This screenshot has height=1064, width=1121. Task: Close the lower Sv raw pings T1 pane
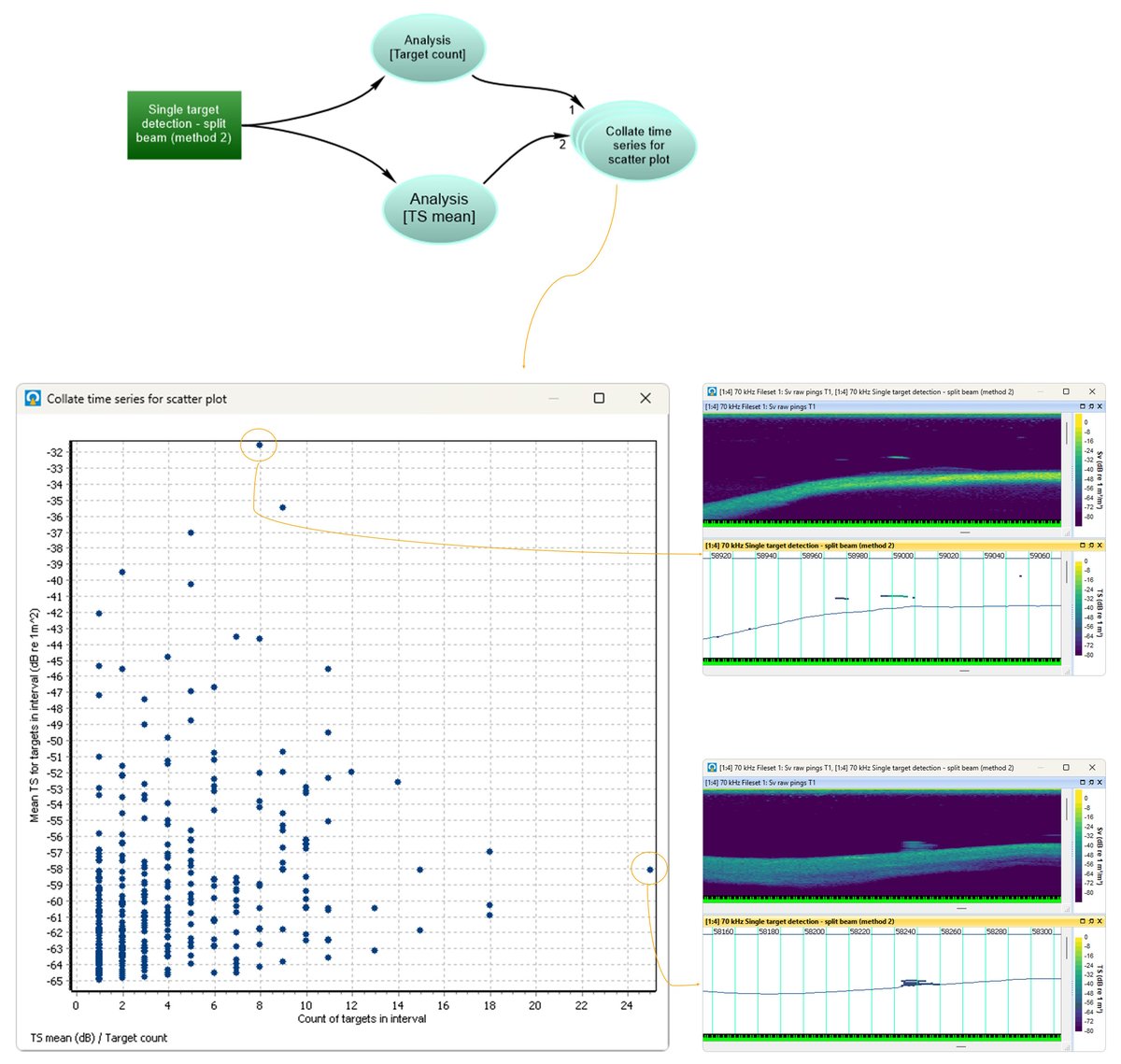tap(1100, 783)
